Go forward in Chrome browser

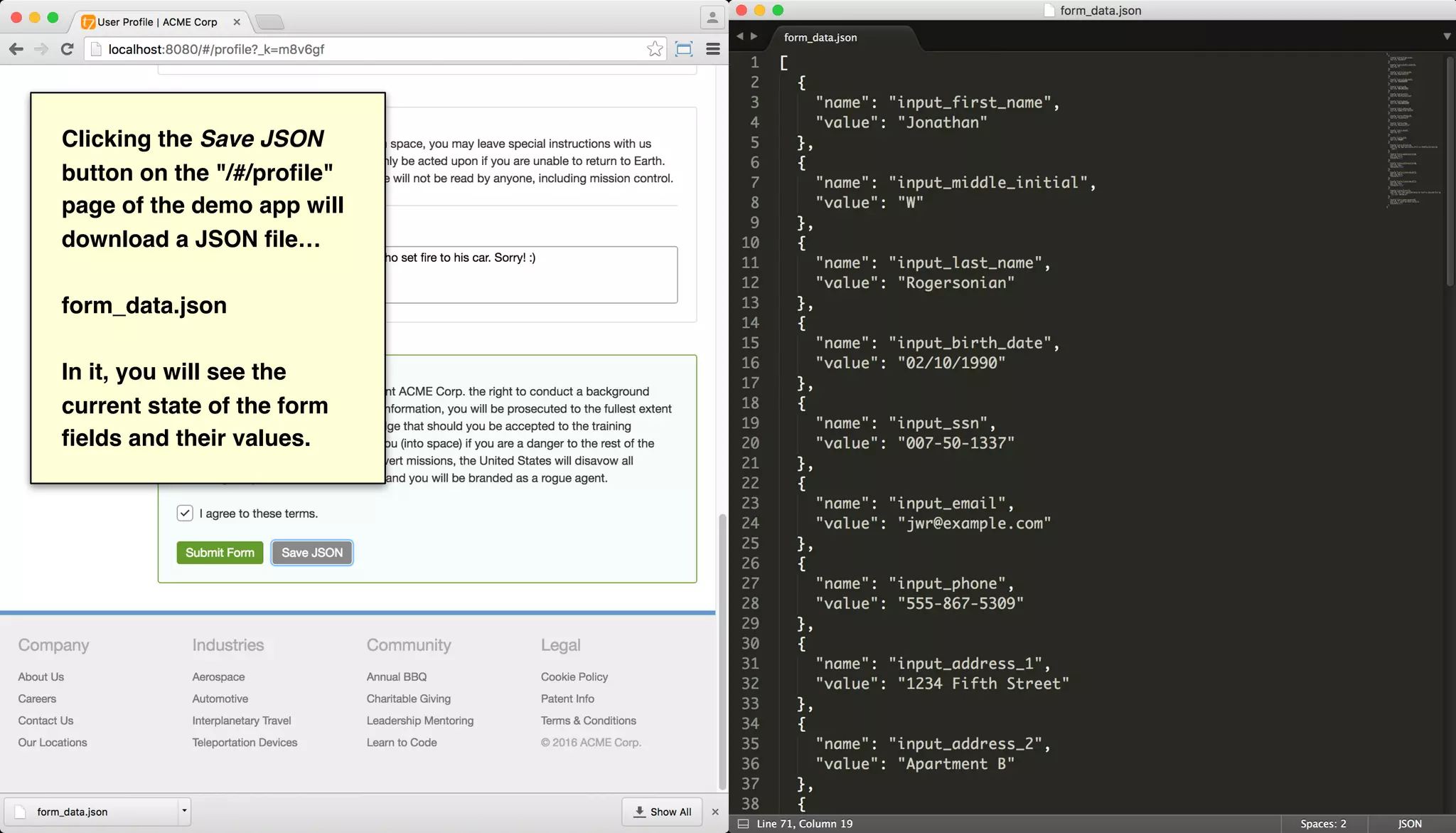click(x=41, y=49)
